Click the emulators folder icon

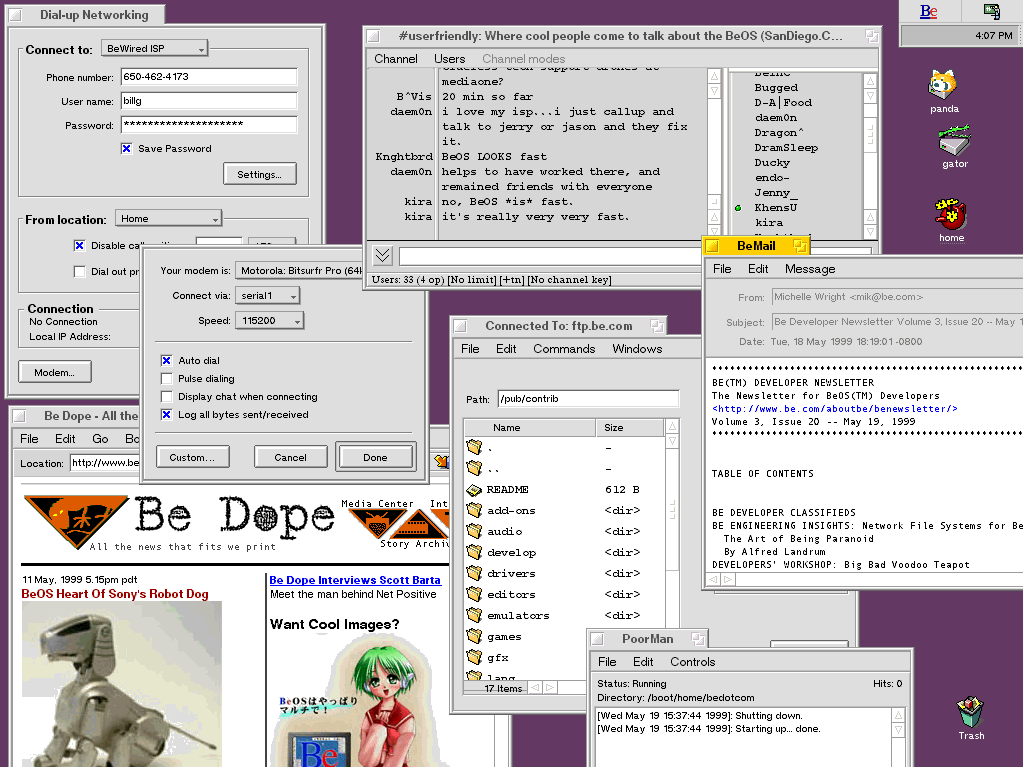[x=475, y=615]
